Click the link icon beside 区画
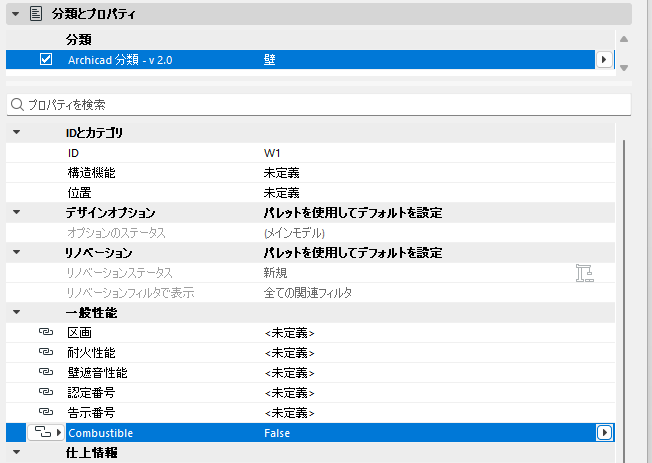The height and width of the screenshot is (463, 652). coord(46,332)
